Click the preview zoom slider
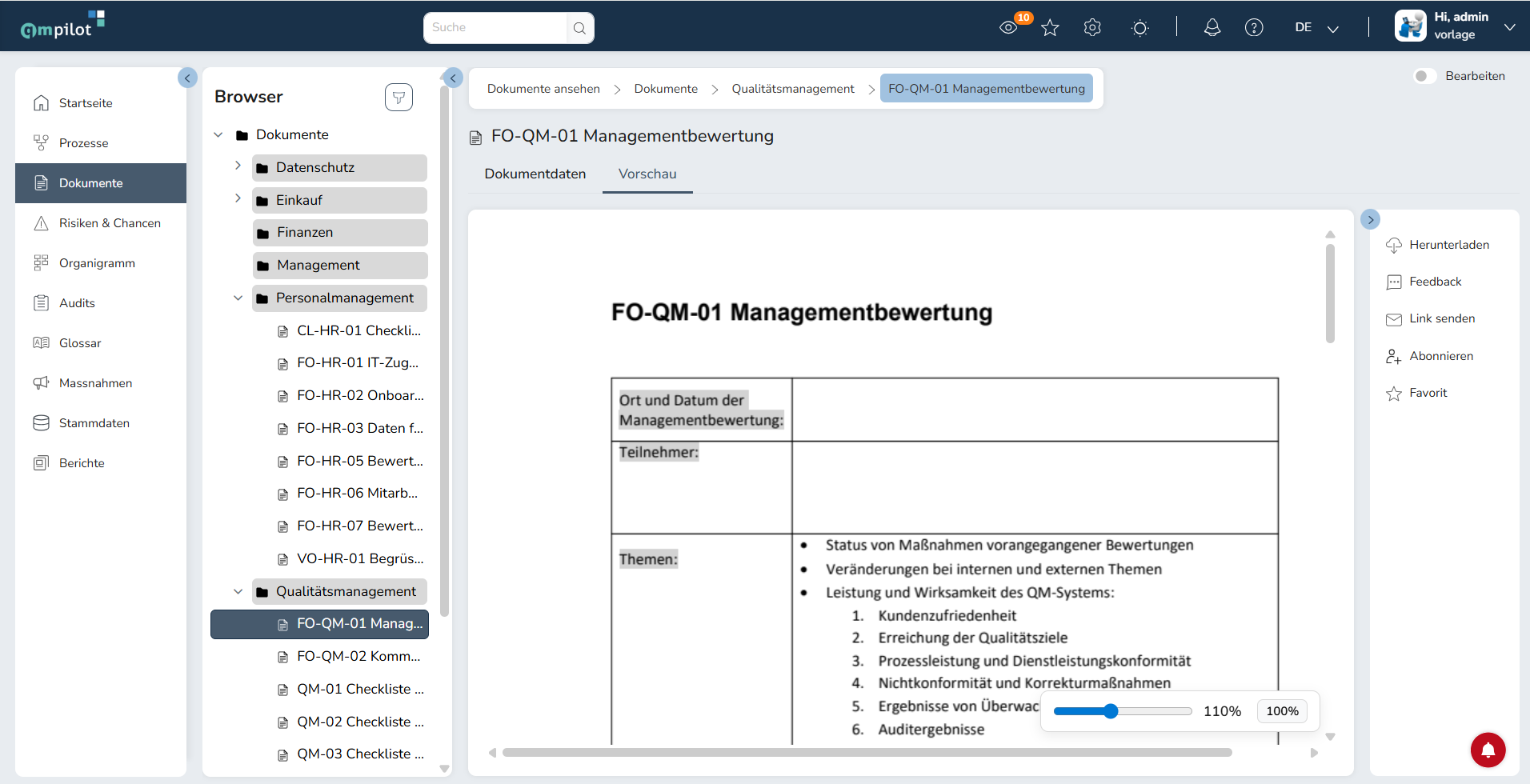1530x784 pixels. (1123, 711)
